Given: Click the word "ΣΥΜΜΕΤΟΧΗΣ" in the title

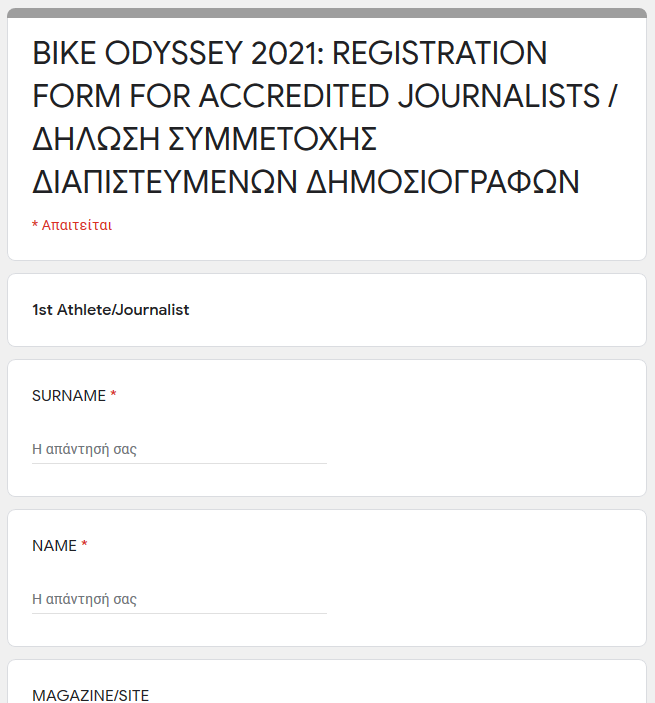Looking at the screenshot, I should click(x=273, y=139).
